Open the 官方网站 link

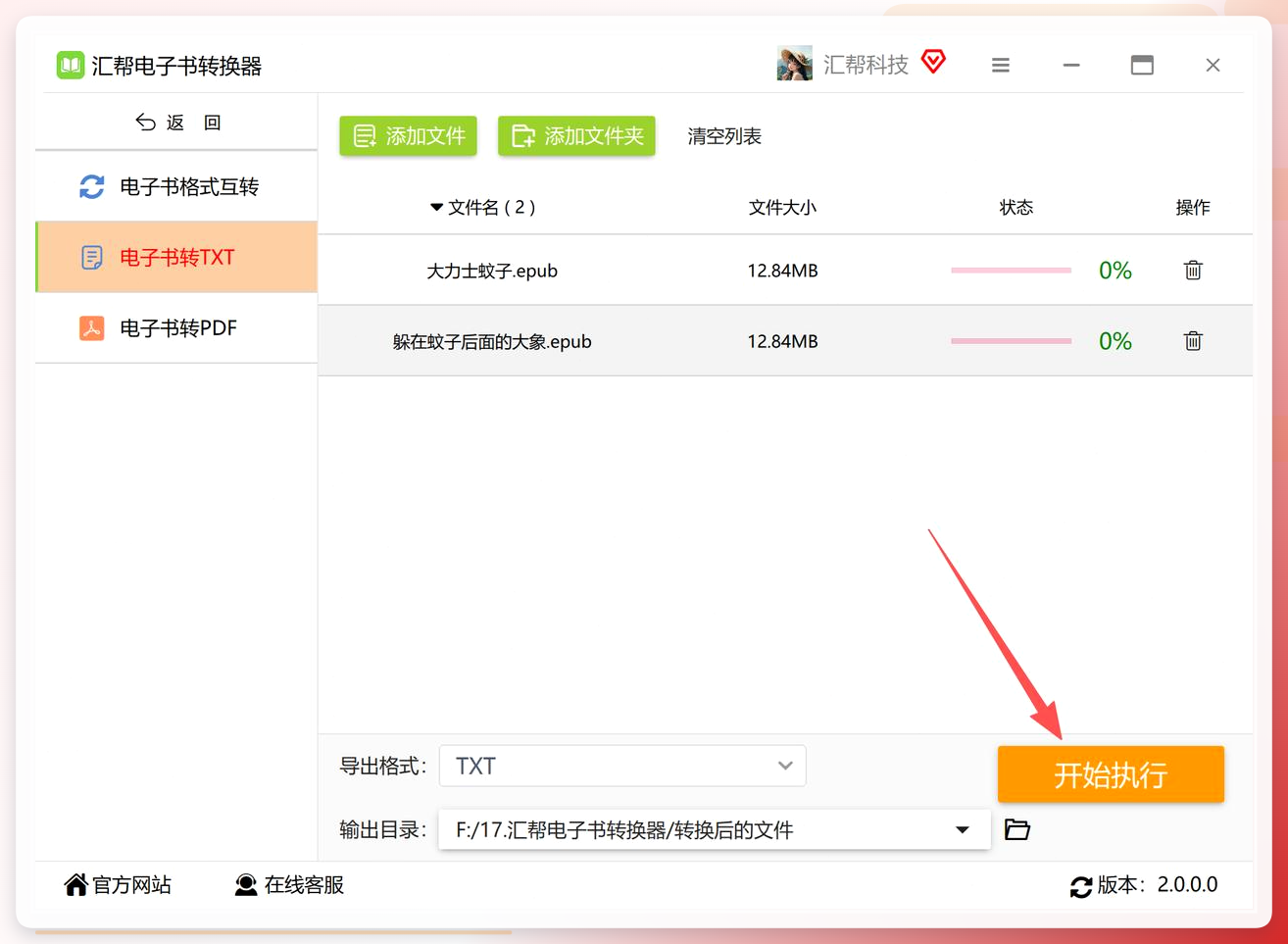click(118, 885)
